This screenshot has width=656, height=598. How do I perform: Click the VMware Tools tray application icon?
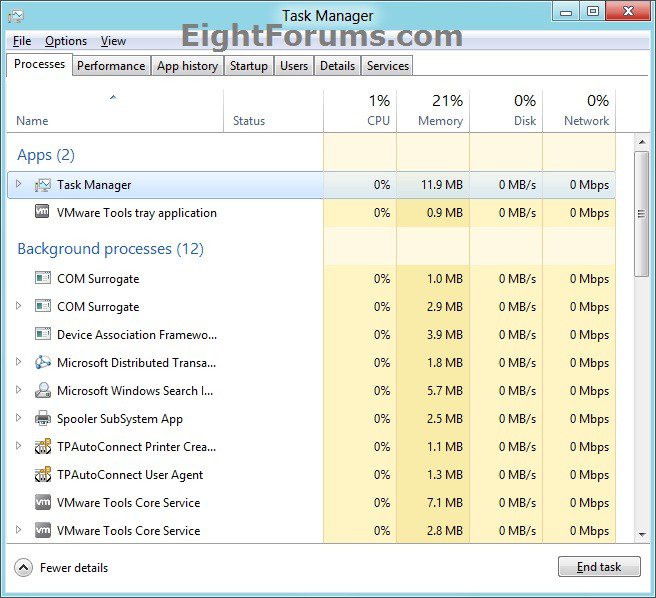(x=43, y=213)
